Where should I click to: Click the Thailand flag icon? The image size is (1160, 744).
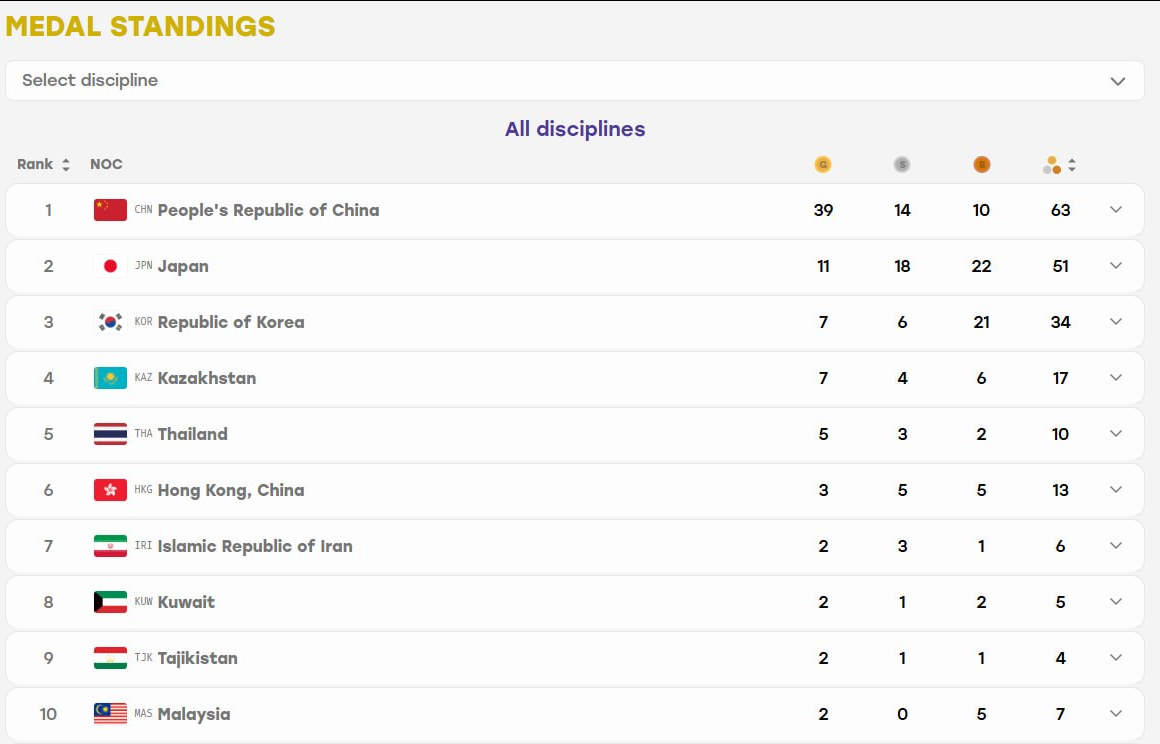(110, 434)
